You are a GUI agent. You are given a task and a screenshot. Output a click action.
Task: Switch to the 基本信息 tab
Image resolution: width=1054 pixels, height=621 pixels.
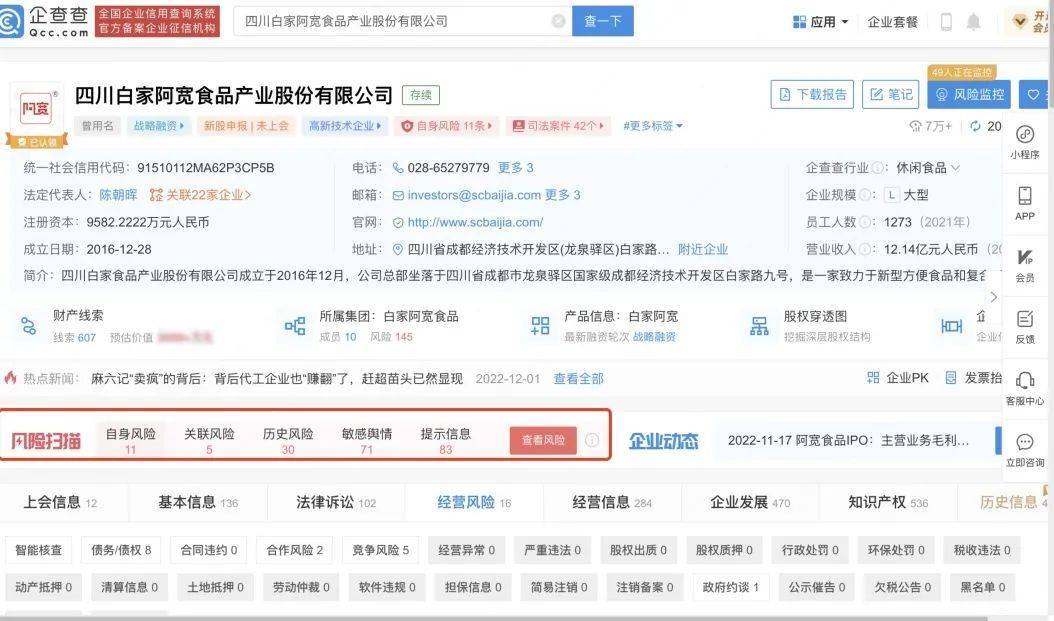click(x=198, y=502)
